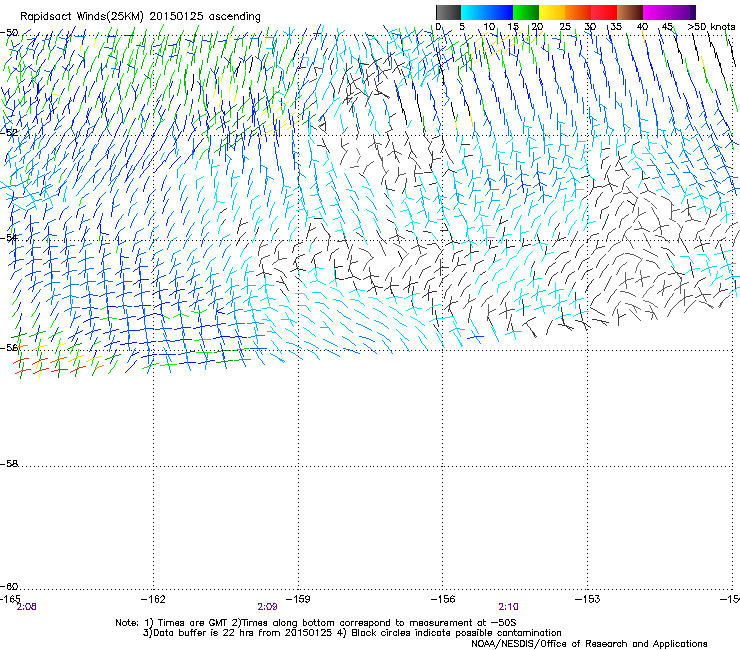Viewport: 740px width, 650px height.
Task: Click the orange 25-30 knots color segment
Action: [x=578, y=12]
